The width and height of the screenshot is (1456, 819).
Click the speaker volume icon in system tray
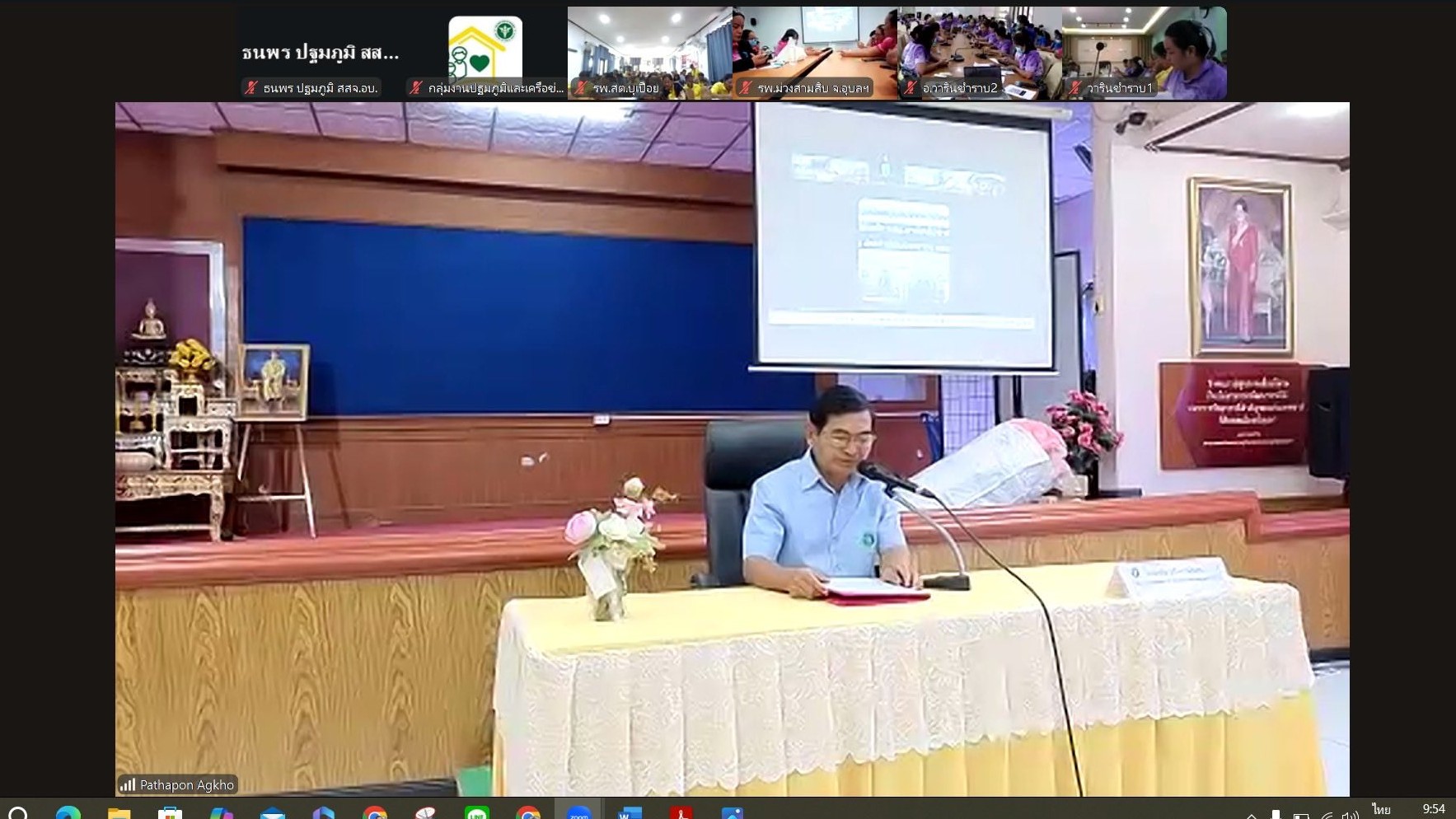(1349, 816)
